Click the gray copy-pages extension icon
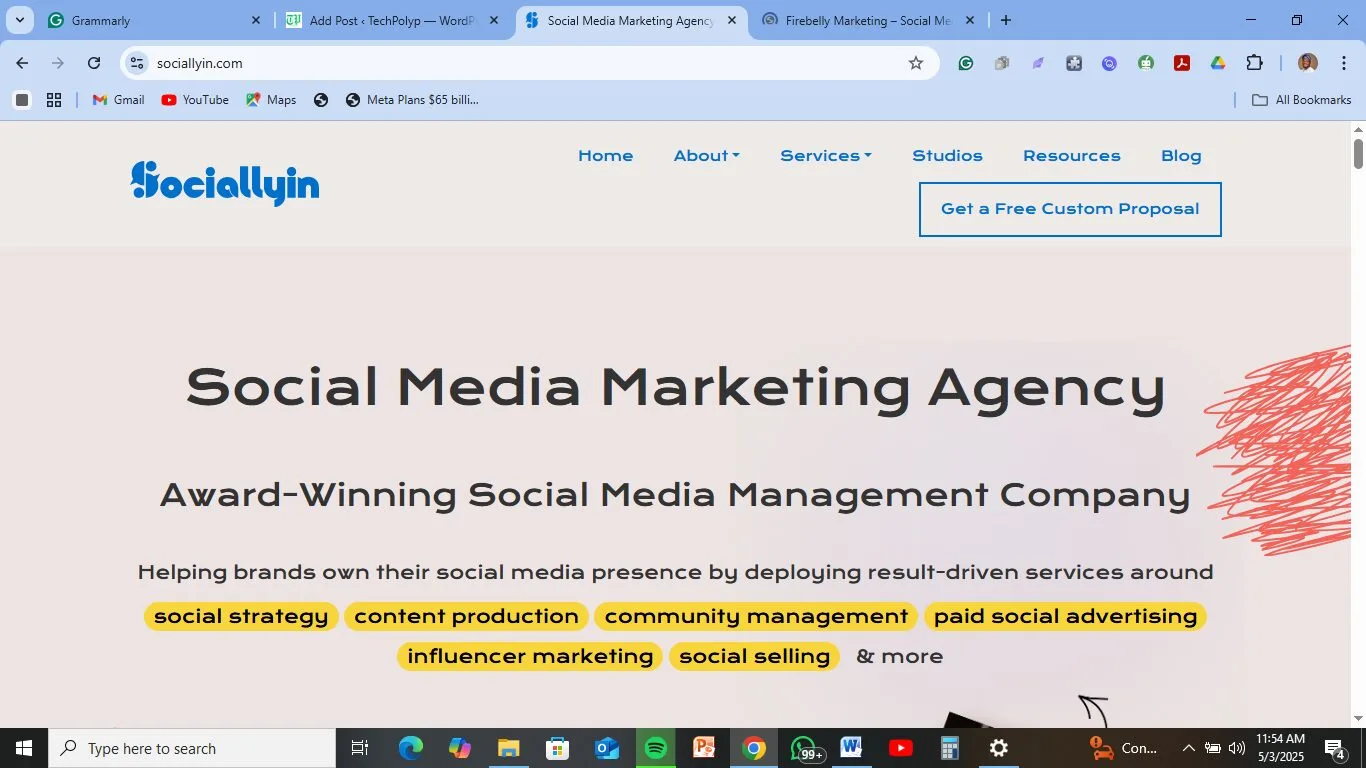 (x=1001, y=63)
